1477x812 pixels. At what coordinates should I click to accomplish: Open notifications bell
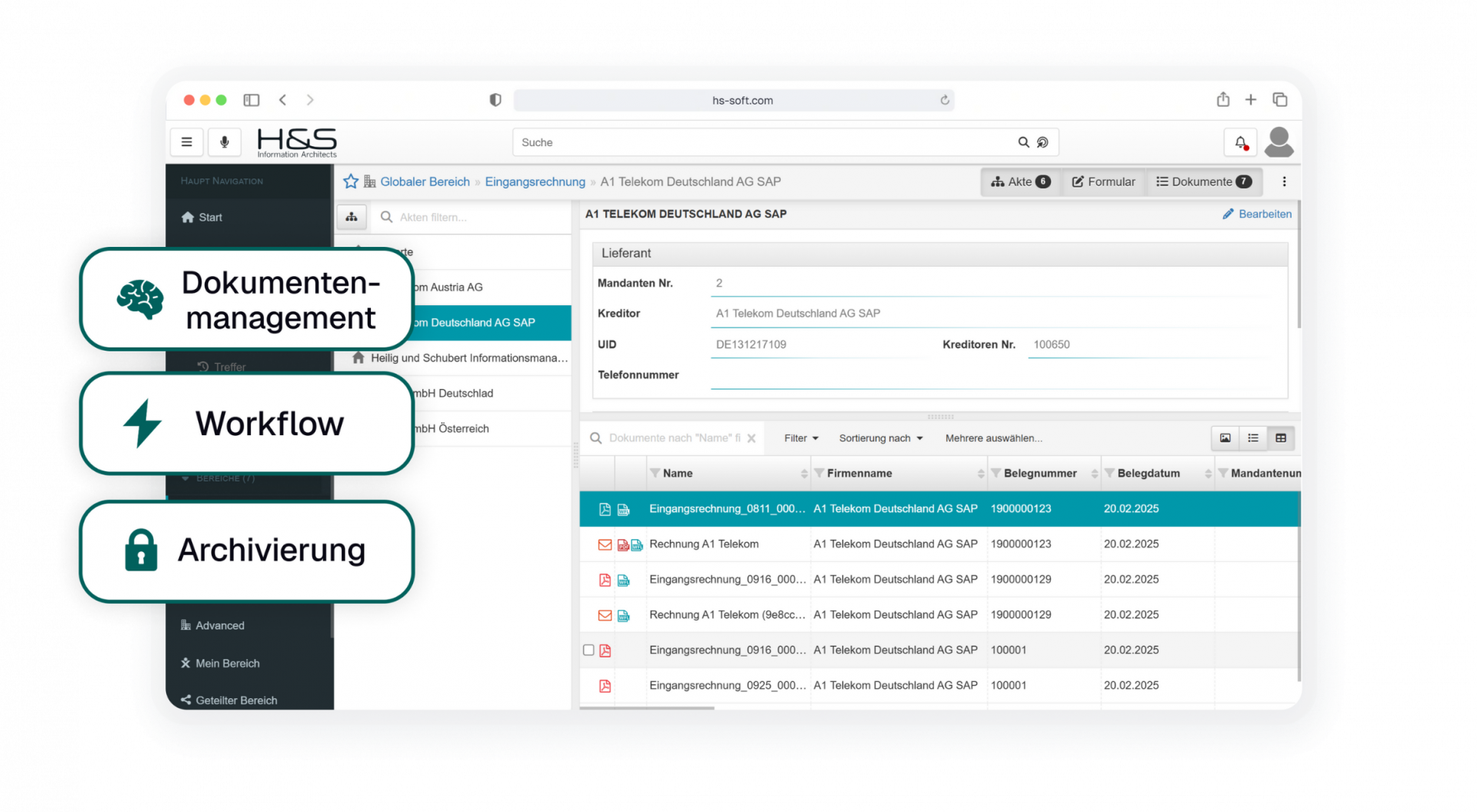click(1240, 142)
